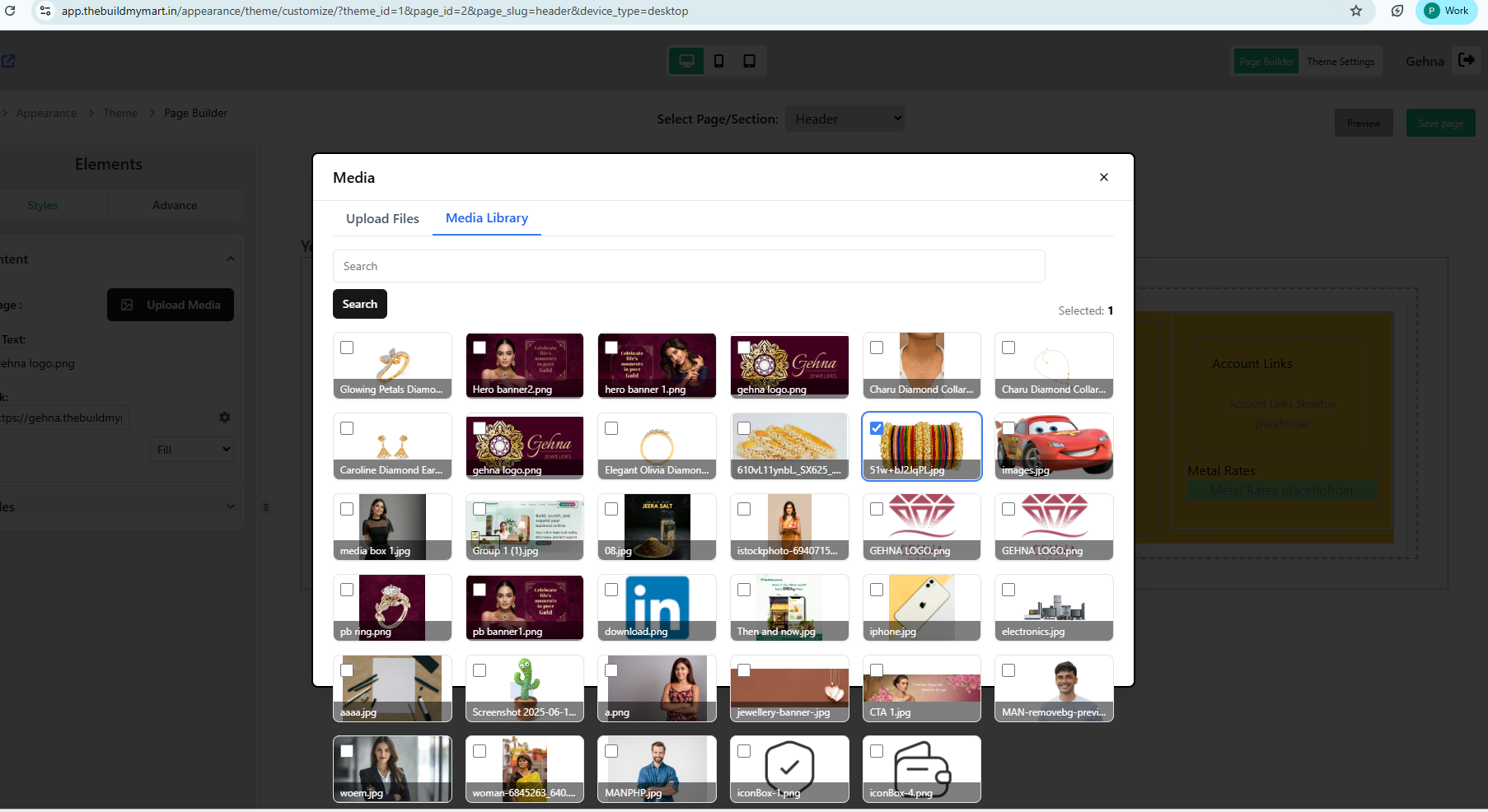1488x812 pixels.
Task: Switch to Advance tab in Elements panel
Action: pos(175,205)
